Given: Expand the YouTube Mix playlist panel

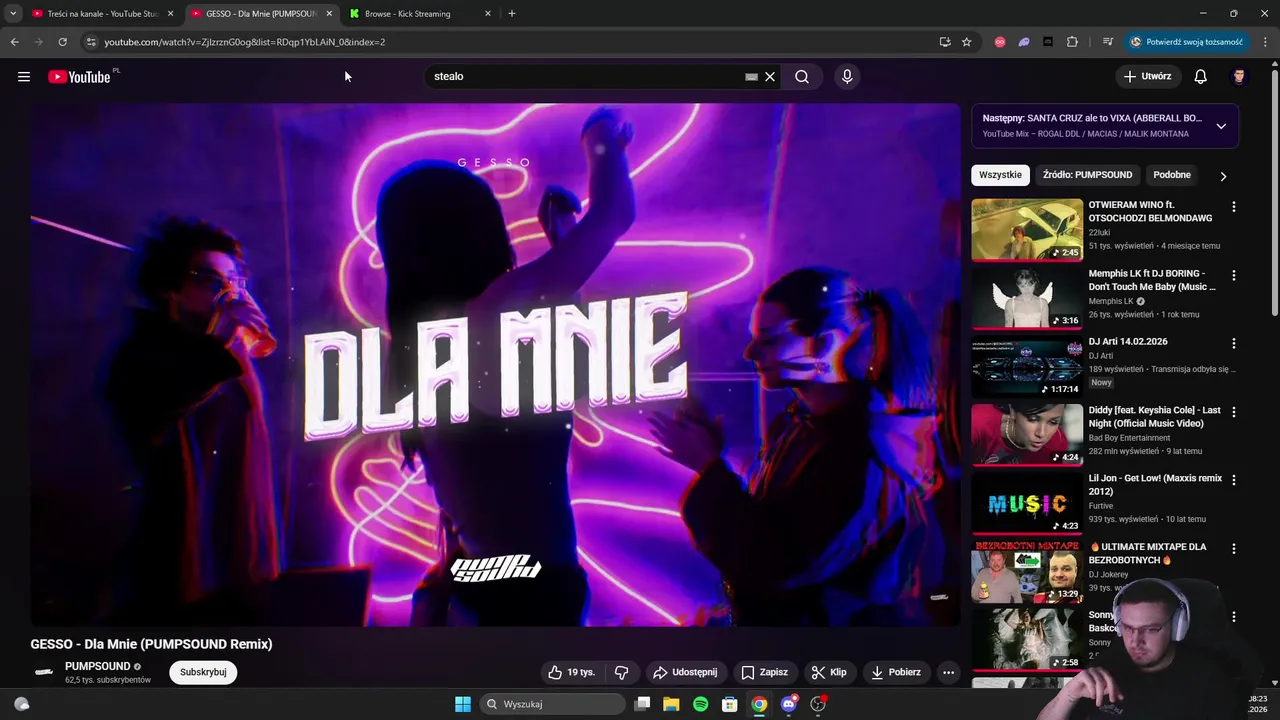Looking at the screenshot, I should pyautogui.click(x=1221, y=126).
